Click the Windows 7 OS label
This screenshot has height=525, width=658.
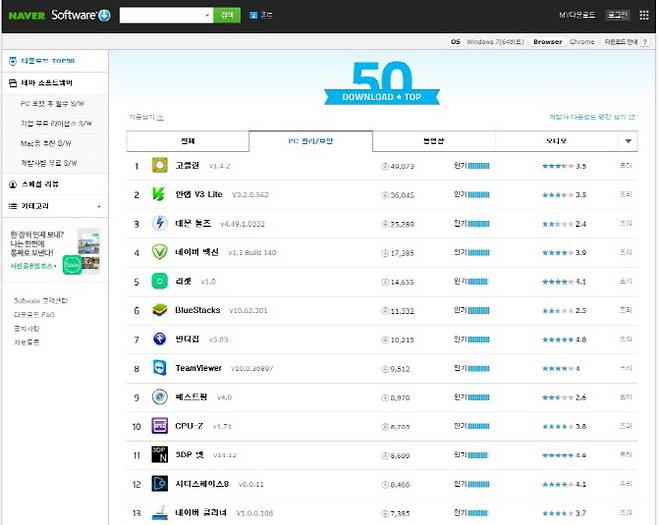coord(495,42)
